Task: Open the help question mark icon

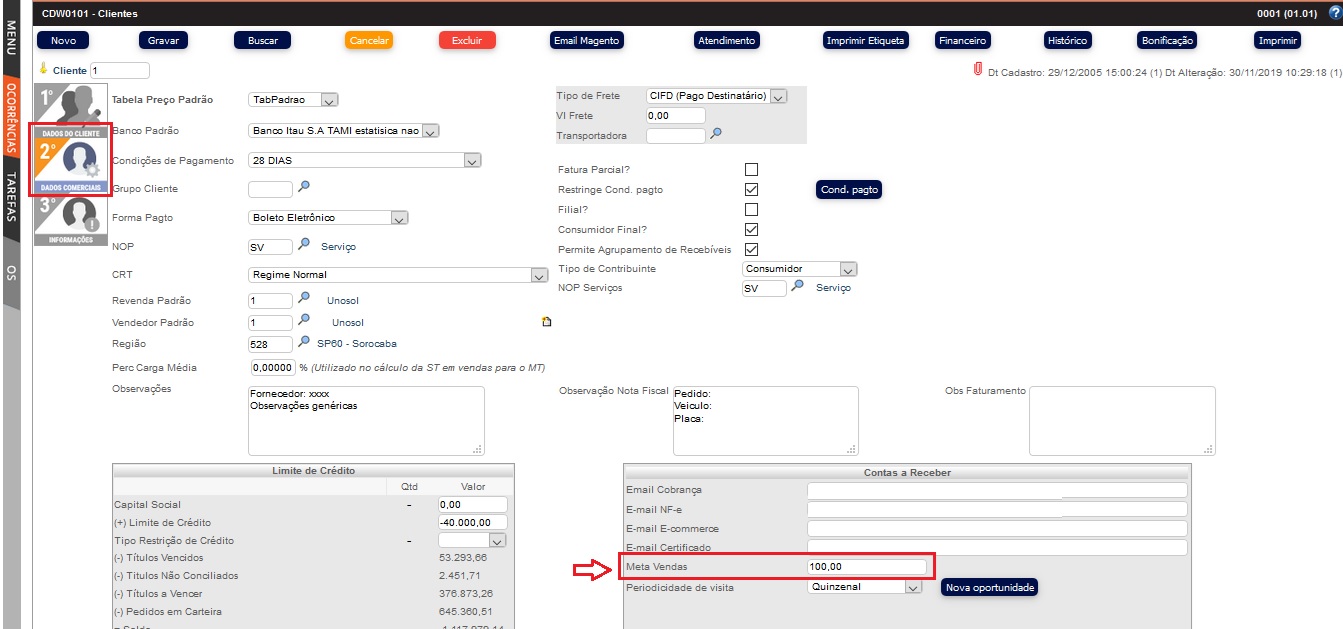Action: pyautogui.click(x=1333, y=14)
